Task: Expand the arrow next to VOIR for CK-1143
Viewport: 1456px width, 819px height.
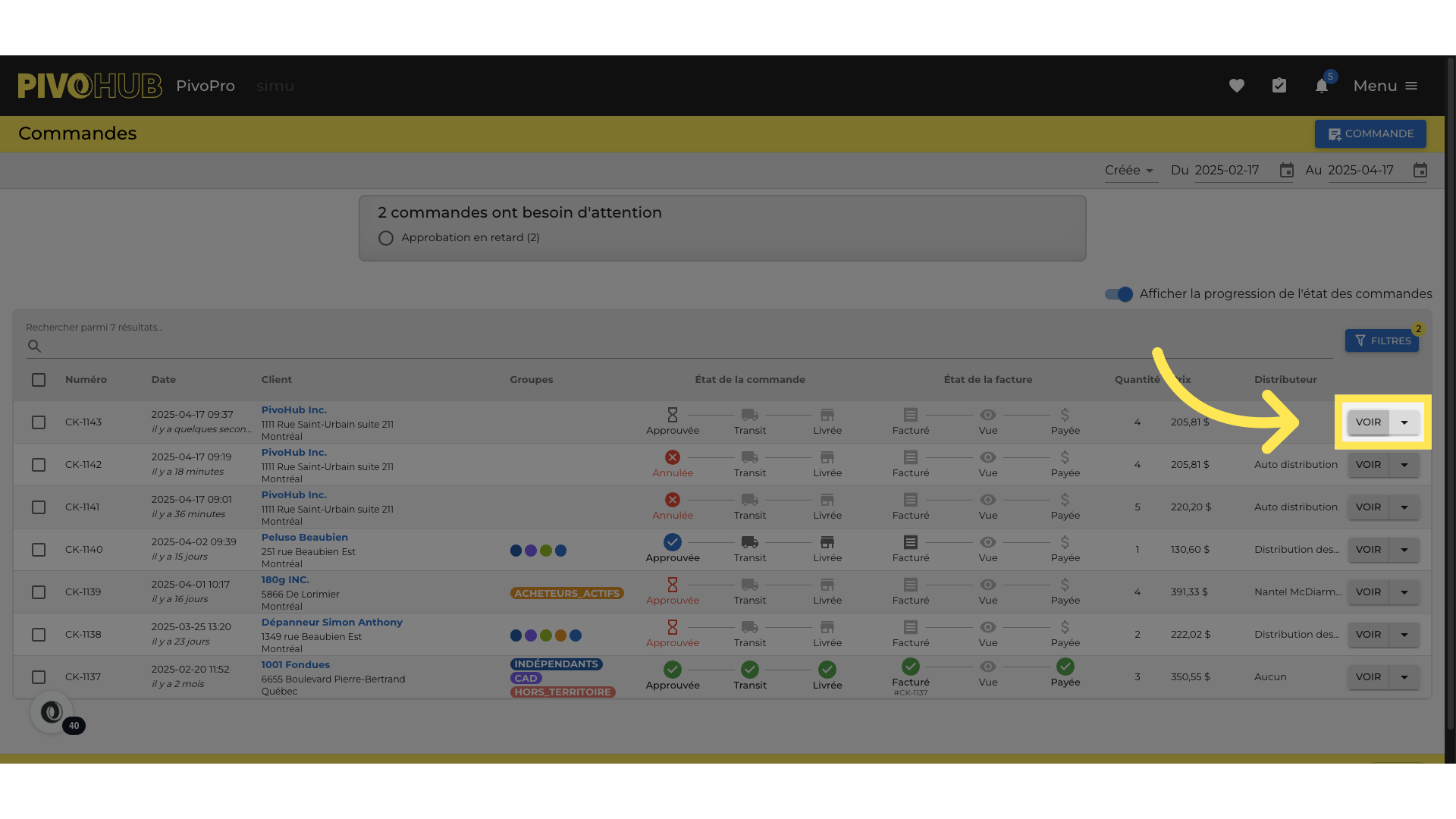Action: coord(1404,422)
